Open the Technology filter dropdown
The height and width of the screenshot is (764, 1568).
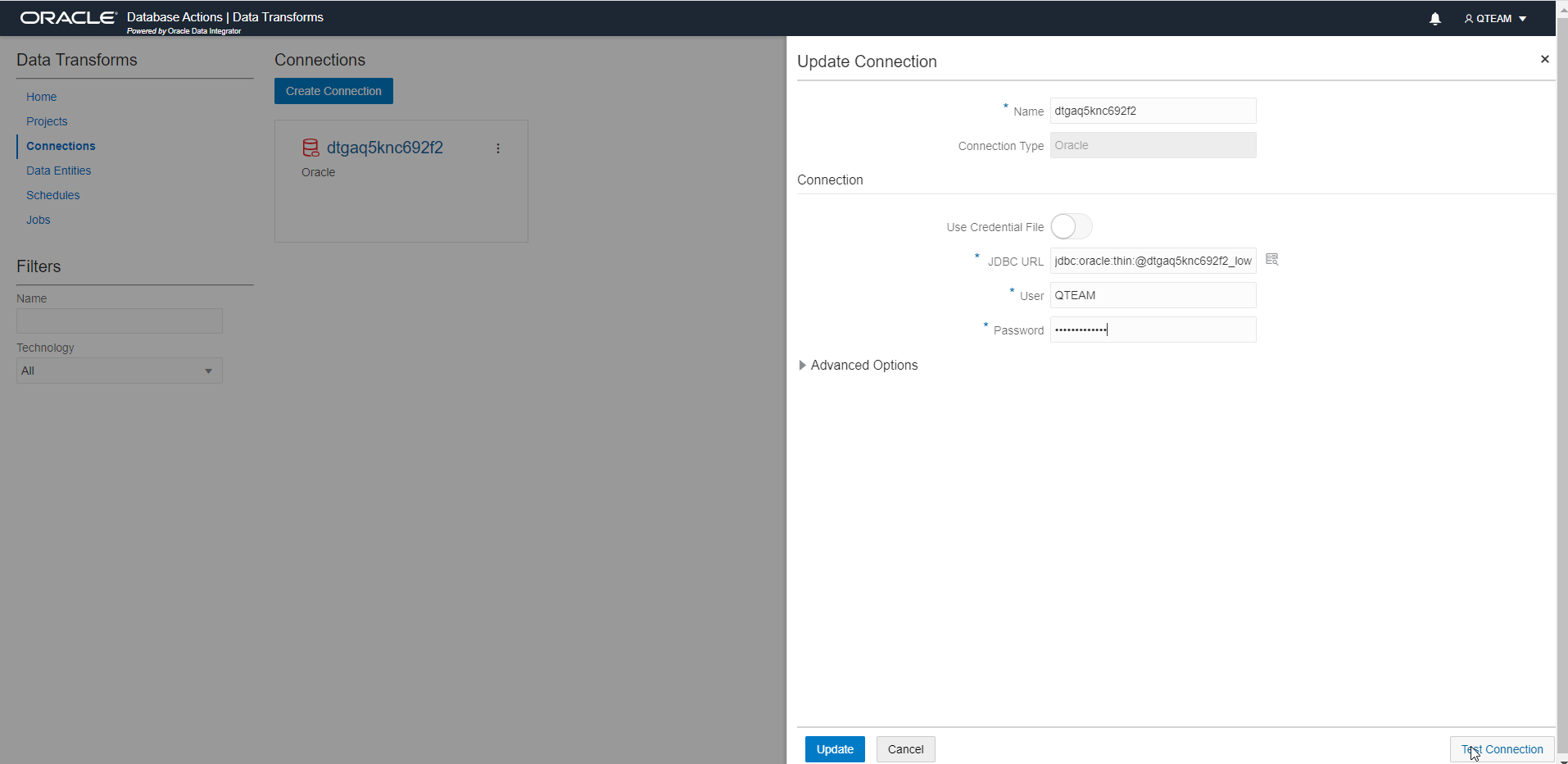click(x=120, y=371)
